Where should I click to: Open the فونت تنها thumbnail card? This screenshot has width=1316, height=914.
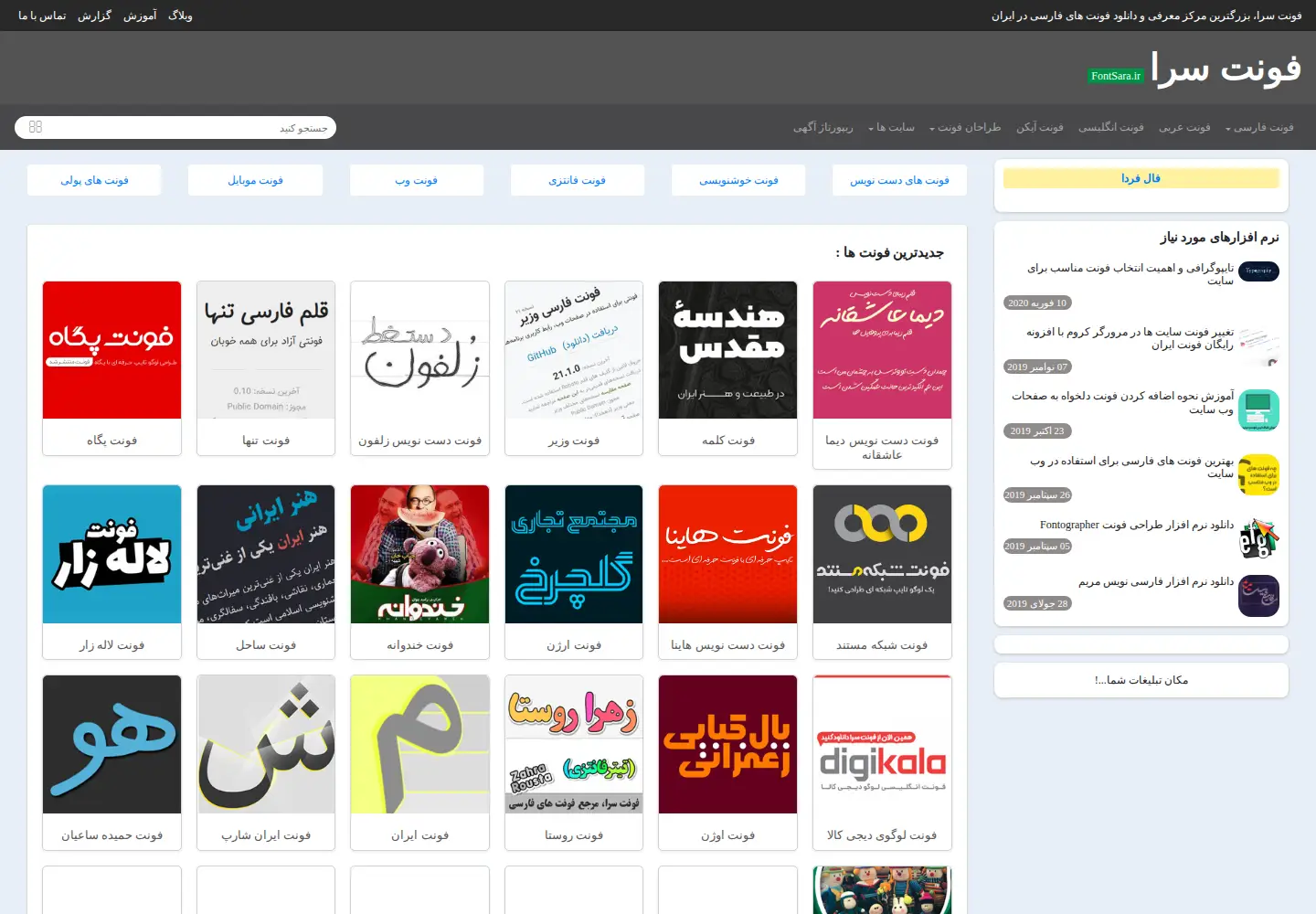coord(266,350)
